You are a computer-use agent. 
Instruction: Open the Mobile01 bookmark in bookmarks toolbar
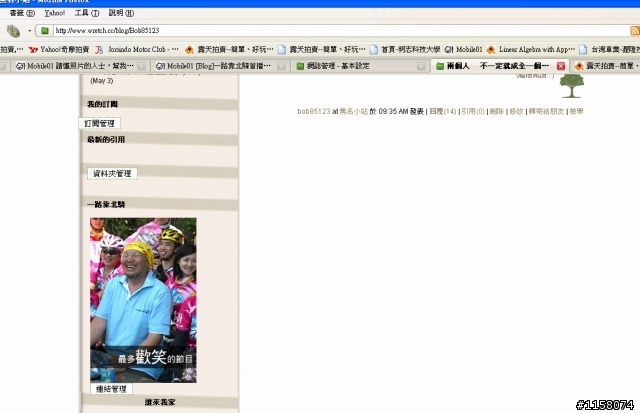463,50
